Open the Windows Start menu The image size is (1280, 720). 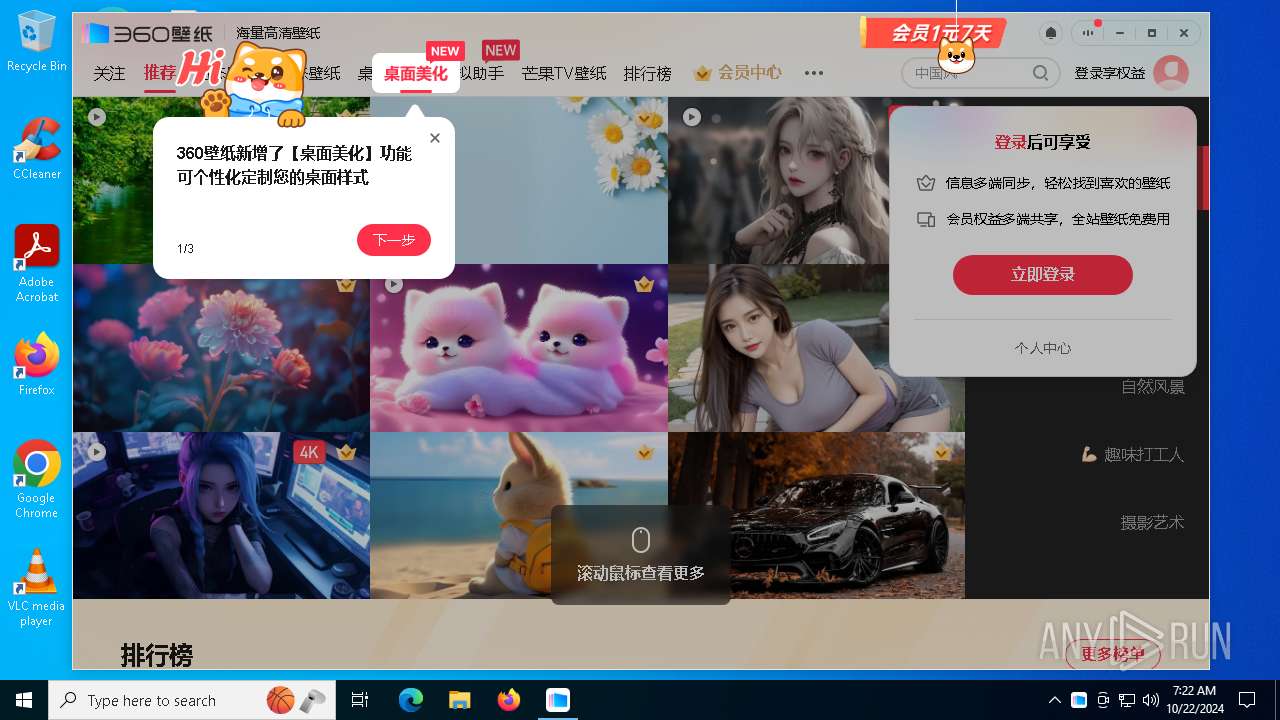(24, 700)
